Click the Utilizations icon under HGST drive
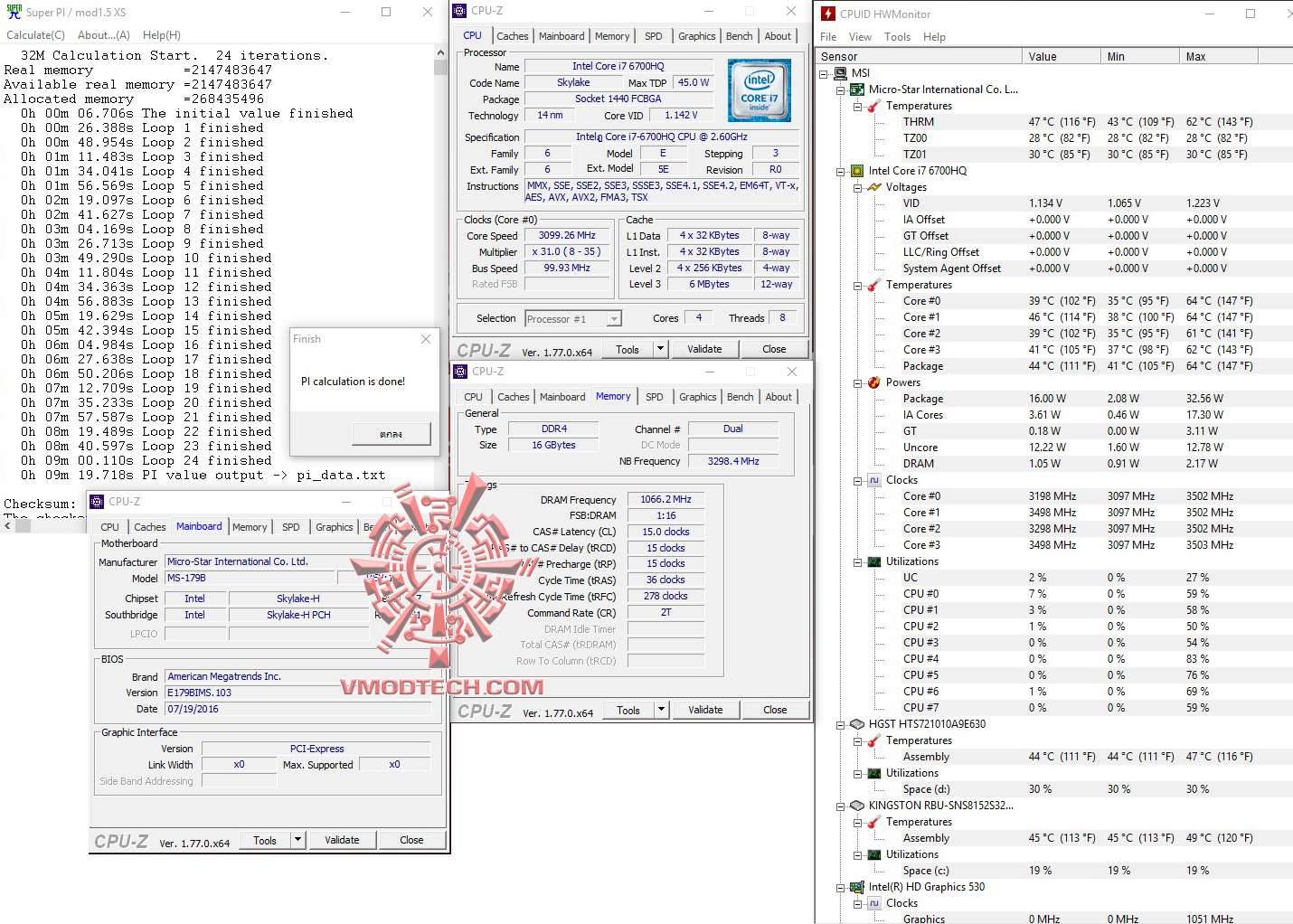The height and width of the screenshot is (924, 1293). [x=873, y=773]
